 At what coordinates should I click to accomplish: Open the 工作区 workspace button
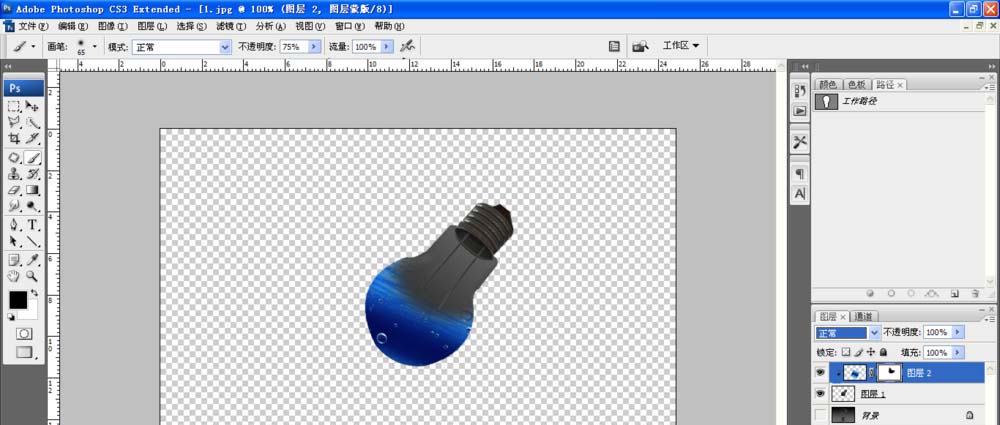(680, 46)
